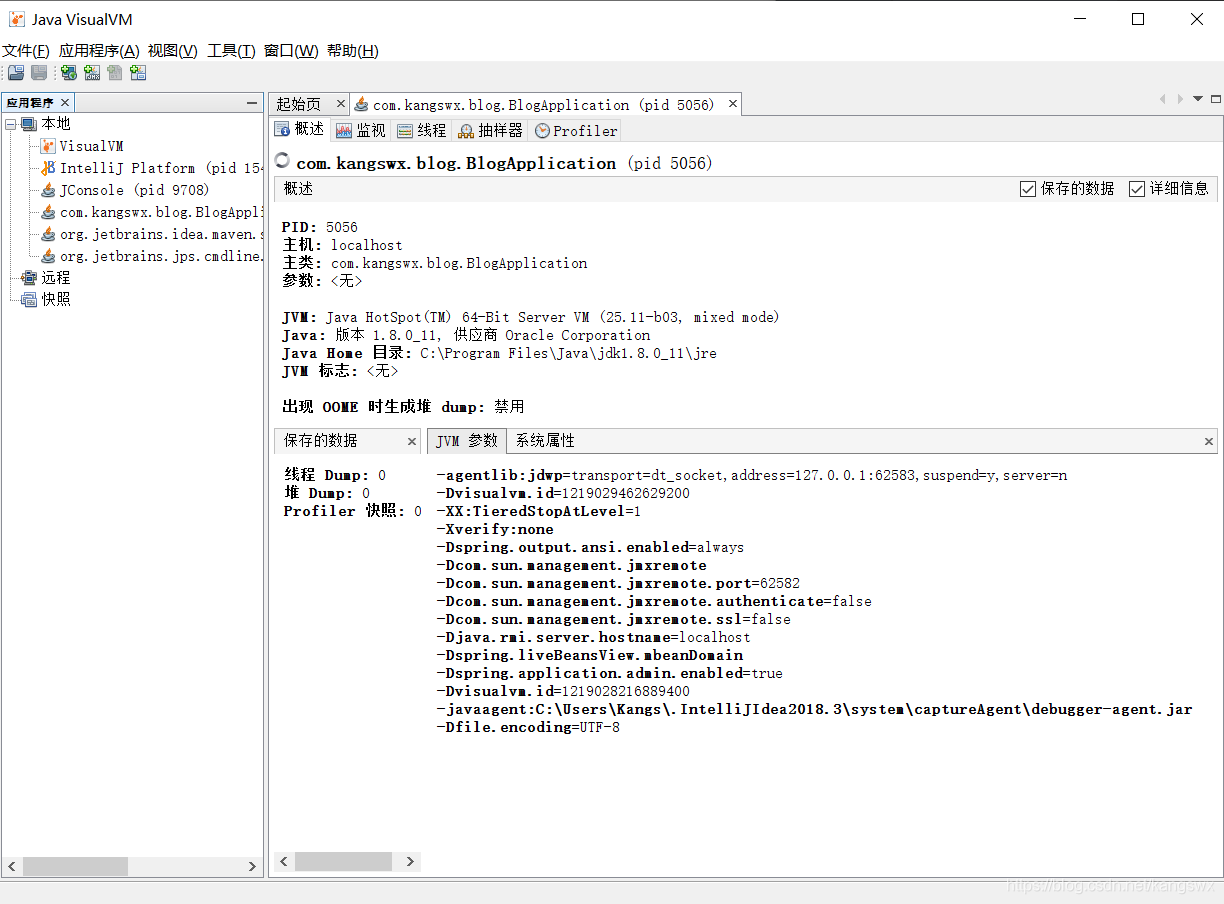Image resolution: width=1224 pixels, height=904 pixels.
Task: Click the -Dfile.encoding=UTF-8 argument line
Action: pyautogui.click(x=528, y=727)
